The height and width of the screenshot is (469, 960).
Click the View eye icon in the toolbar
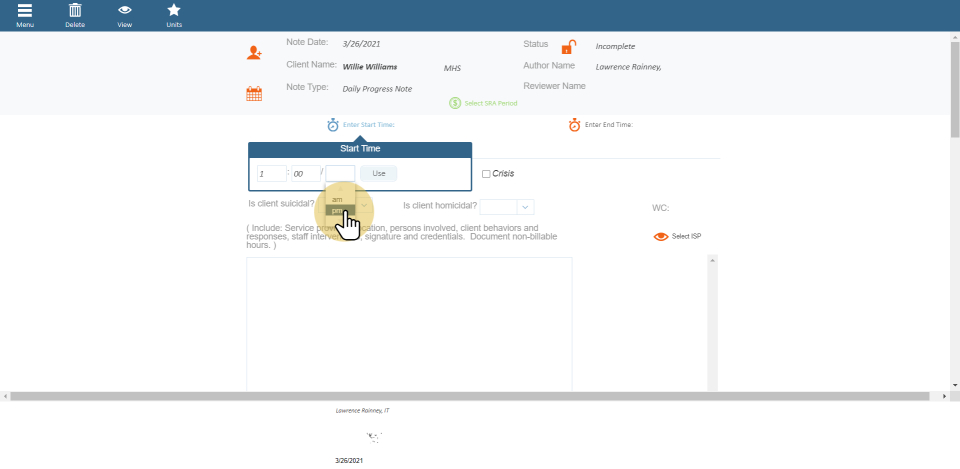click(x=125, y=11)
